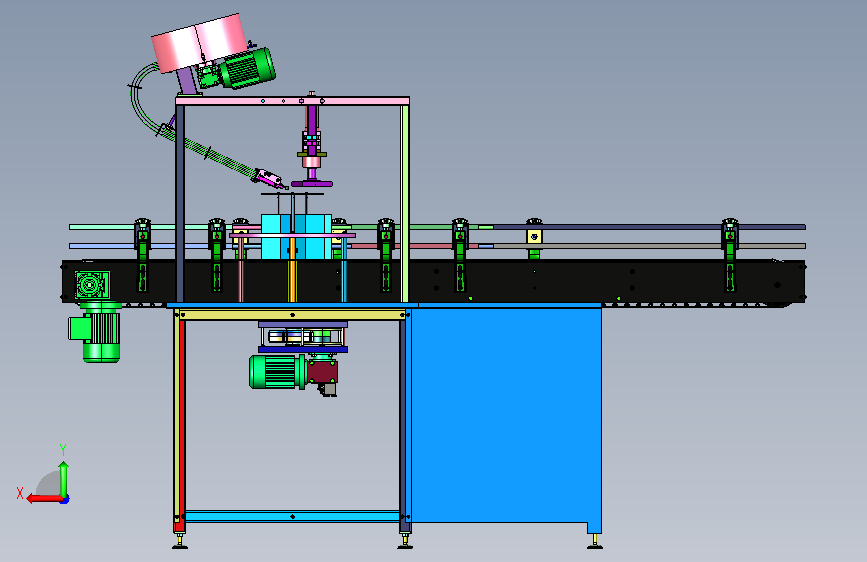Screen dimensions: 867x562
Task: Select the pink top crossbeam of the frame
Action: (x=293, y=101)
